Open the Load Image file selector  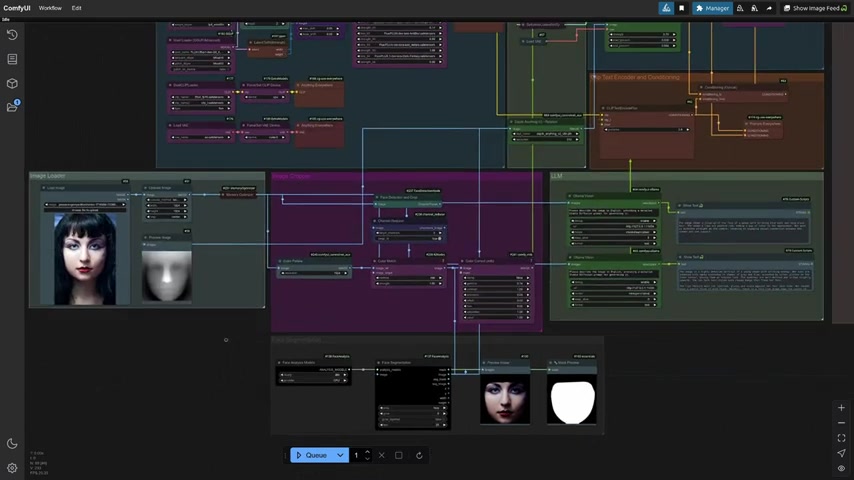coord(85,204)
